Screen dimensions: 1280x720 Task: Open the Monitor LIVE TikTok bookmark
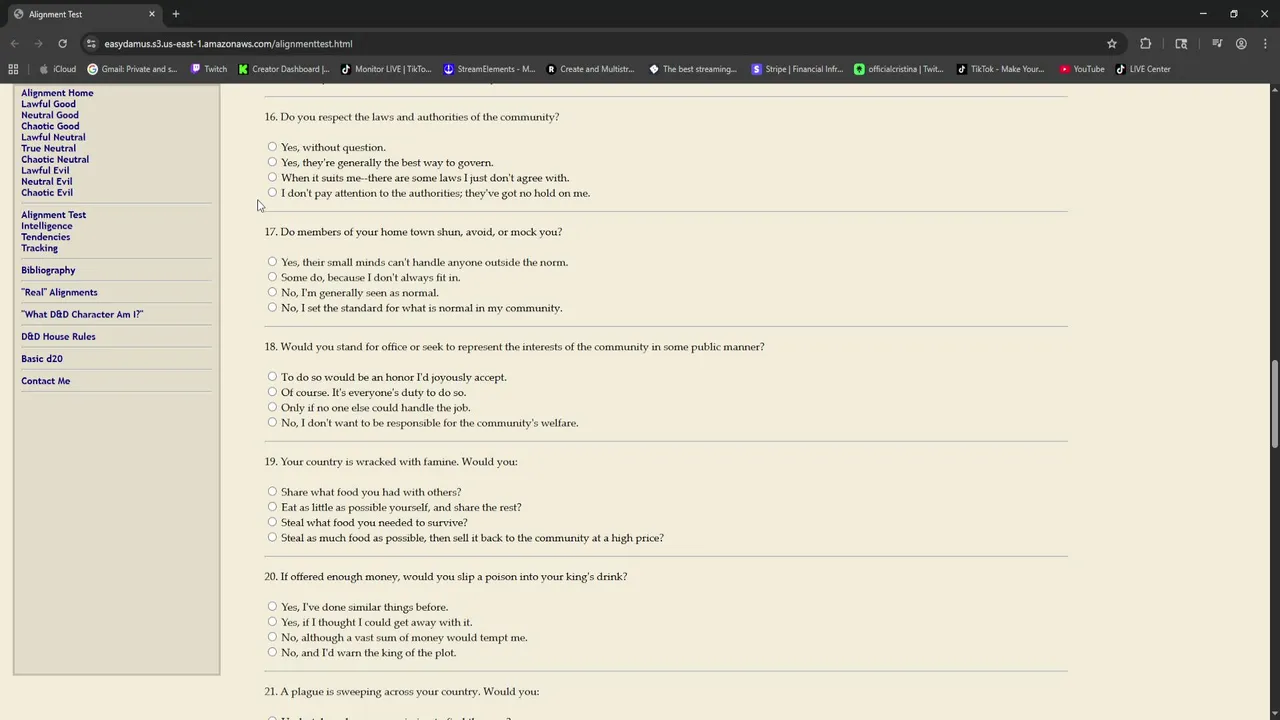click(386, 69)
